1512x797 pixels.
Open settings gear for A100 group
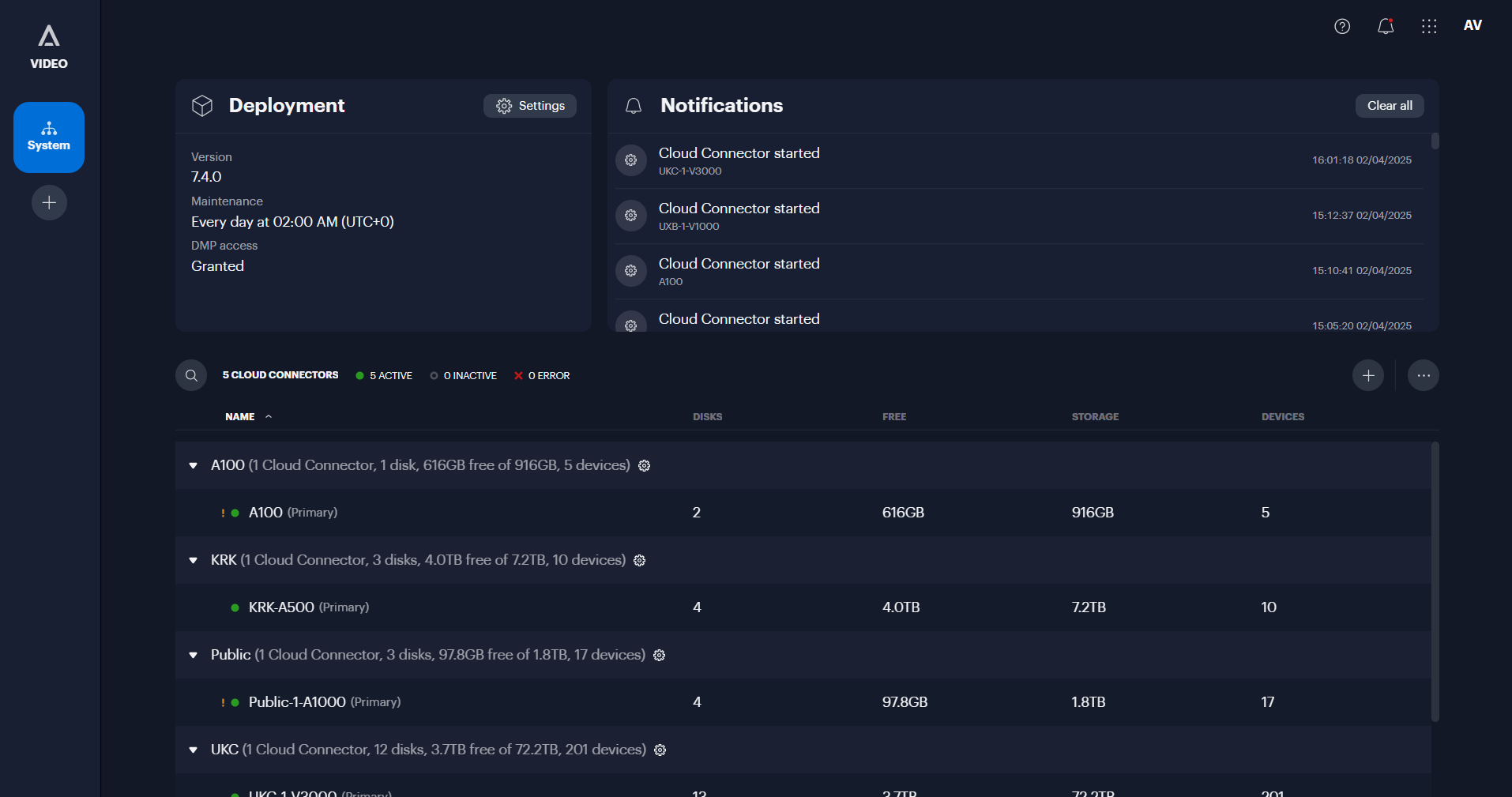coord(645,466)
